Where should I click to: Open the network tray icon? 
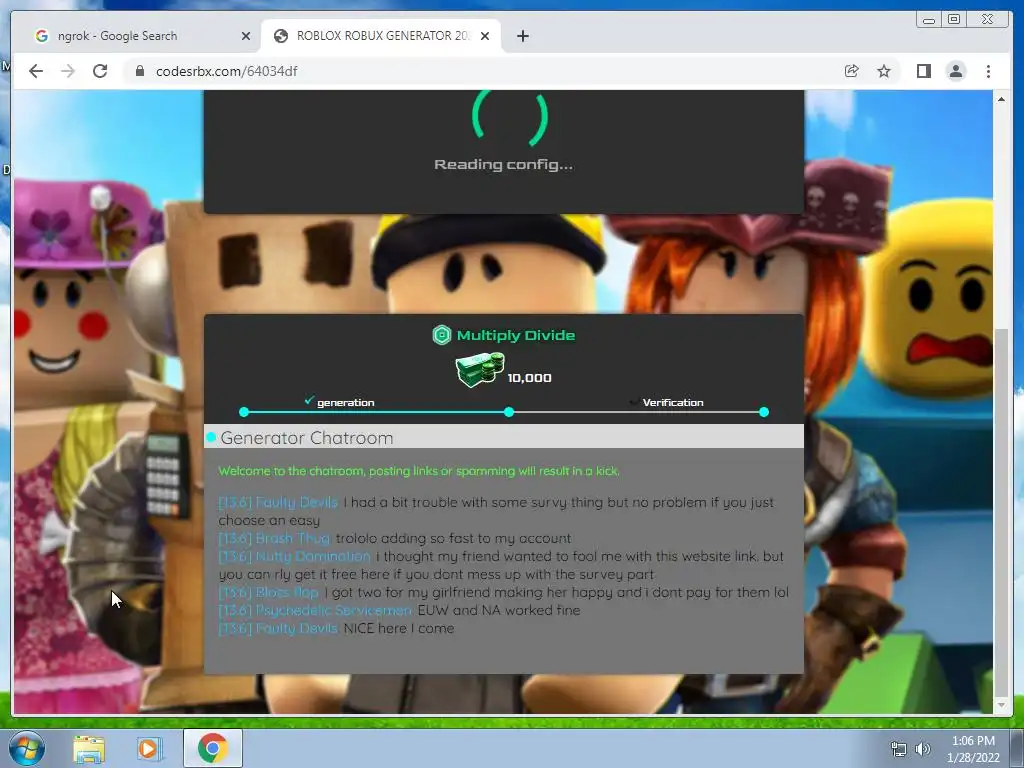click(x=899, y=750)
